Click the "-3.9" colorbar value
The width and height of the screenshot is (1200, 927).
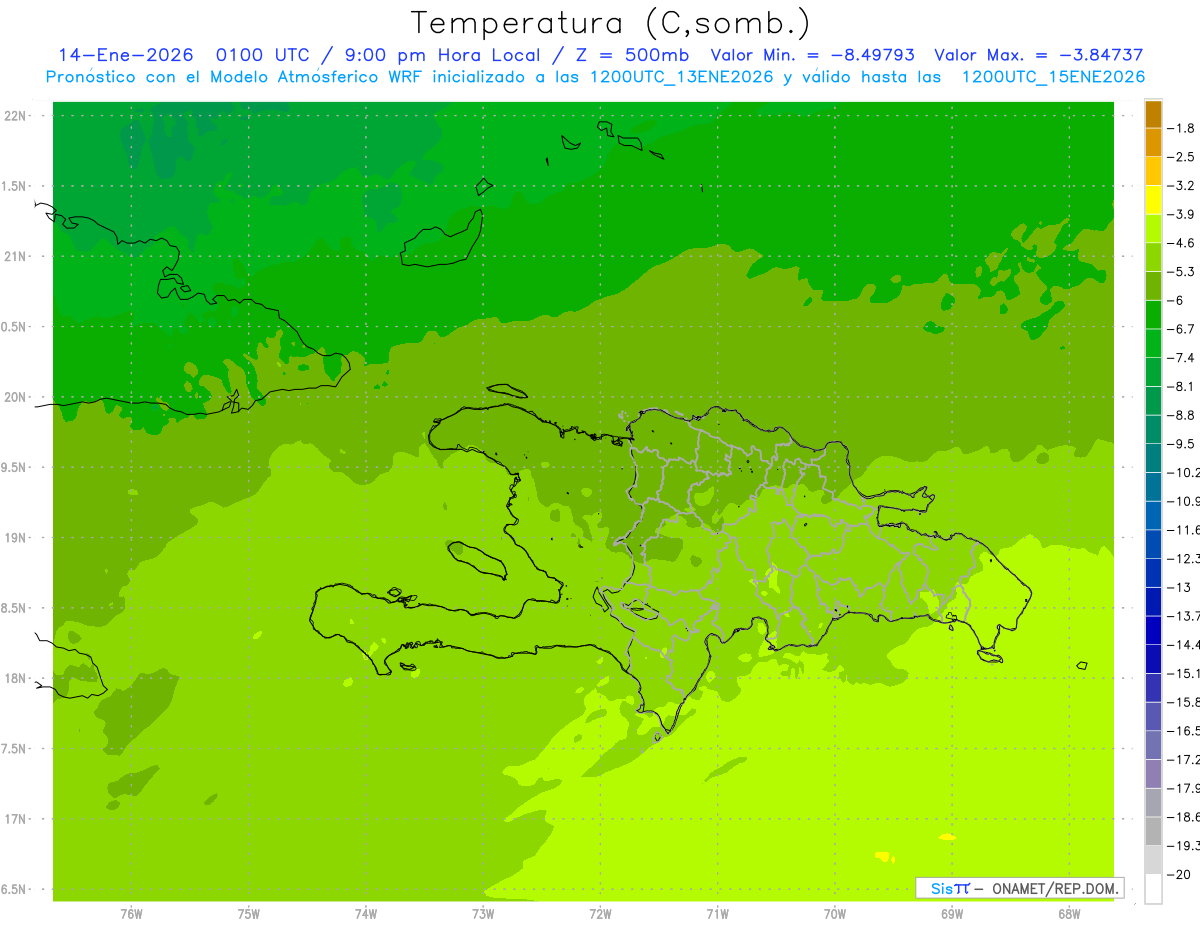1182,214
